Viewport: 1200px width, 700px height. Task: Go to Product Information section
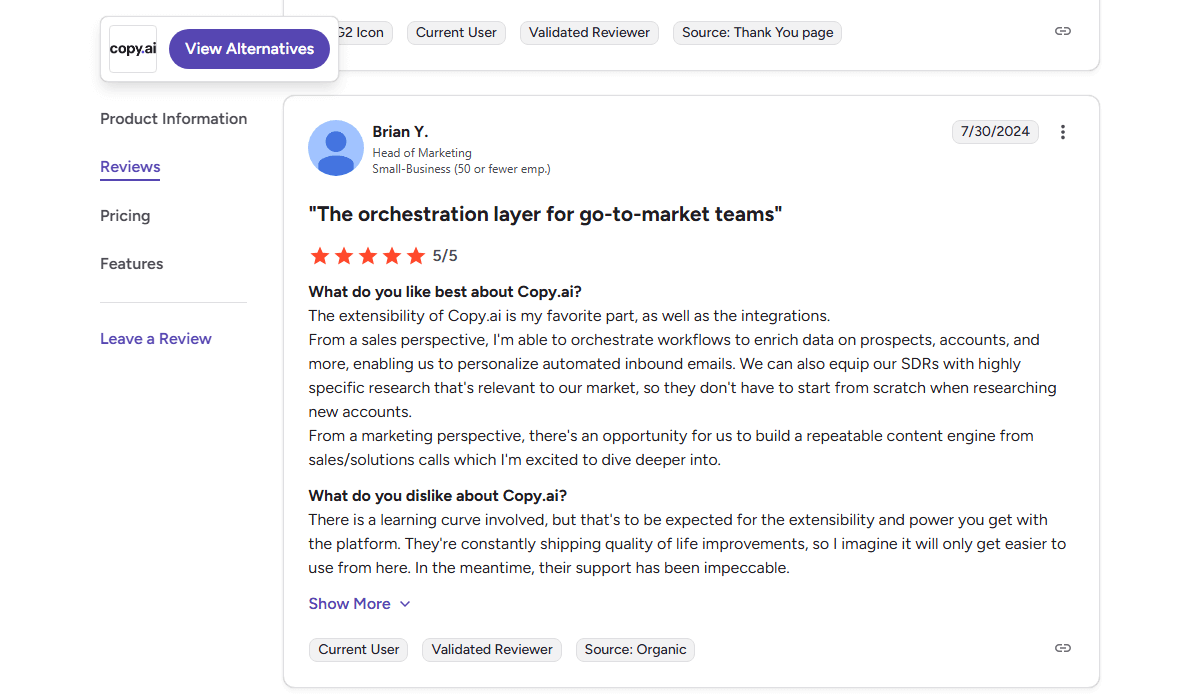pyautogui.click(x=173, y=119)
